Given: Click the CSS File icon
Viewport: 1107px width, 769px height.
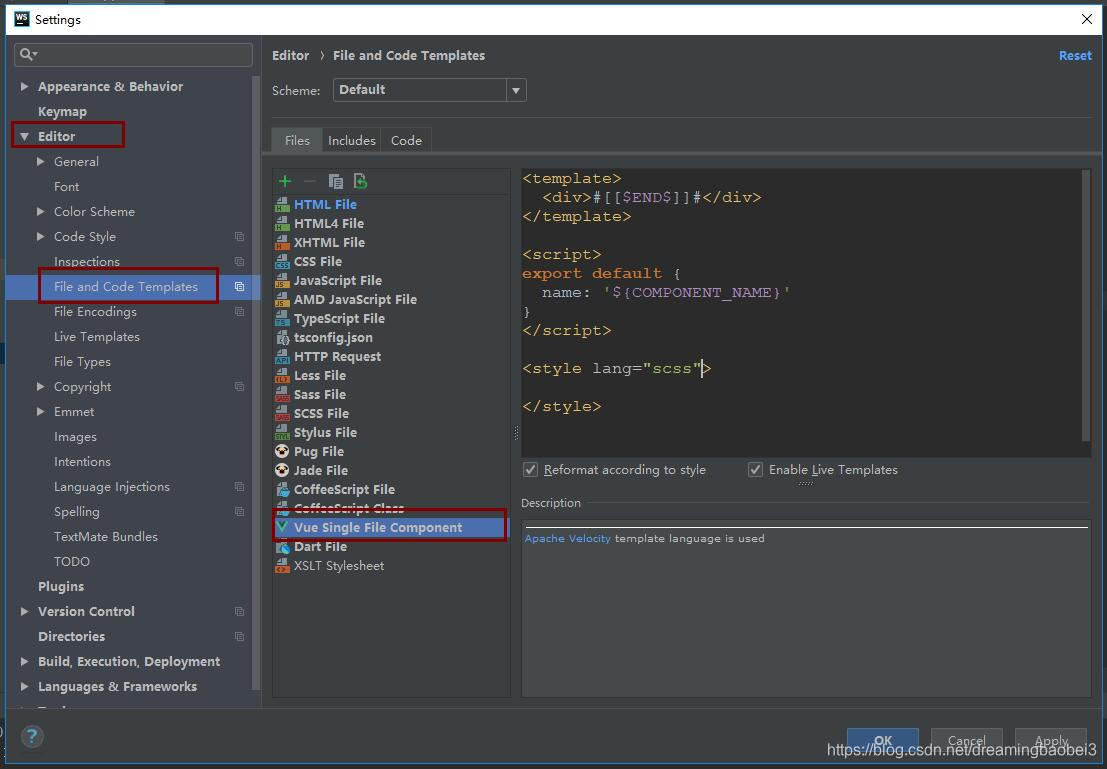Looking at the screenshot, I should pyautogui.click(x=282, y=262).
